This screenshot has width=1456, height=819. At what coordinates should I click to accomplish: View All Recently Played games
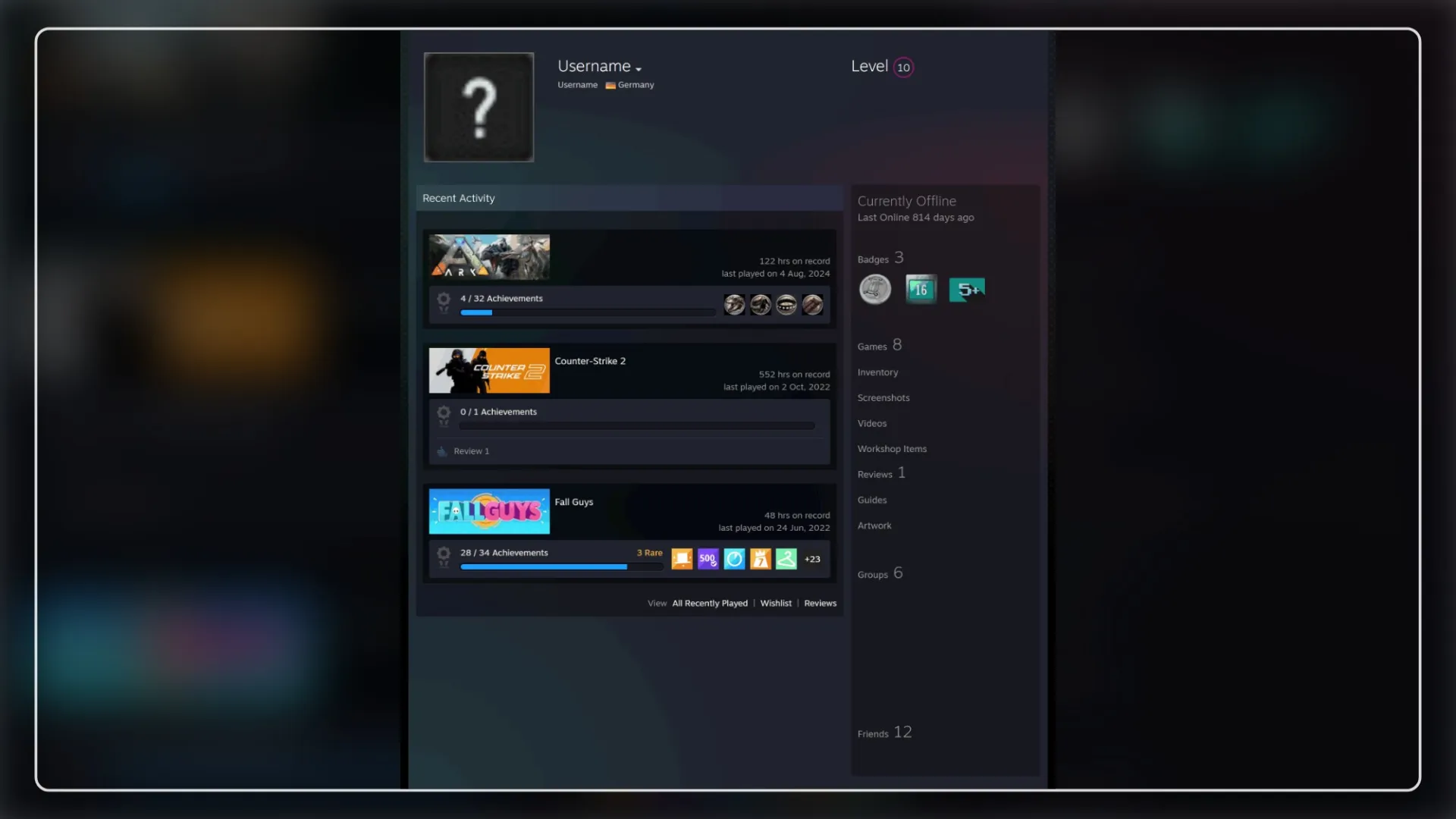pyautogui.click(x=710, y=604)
